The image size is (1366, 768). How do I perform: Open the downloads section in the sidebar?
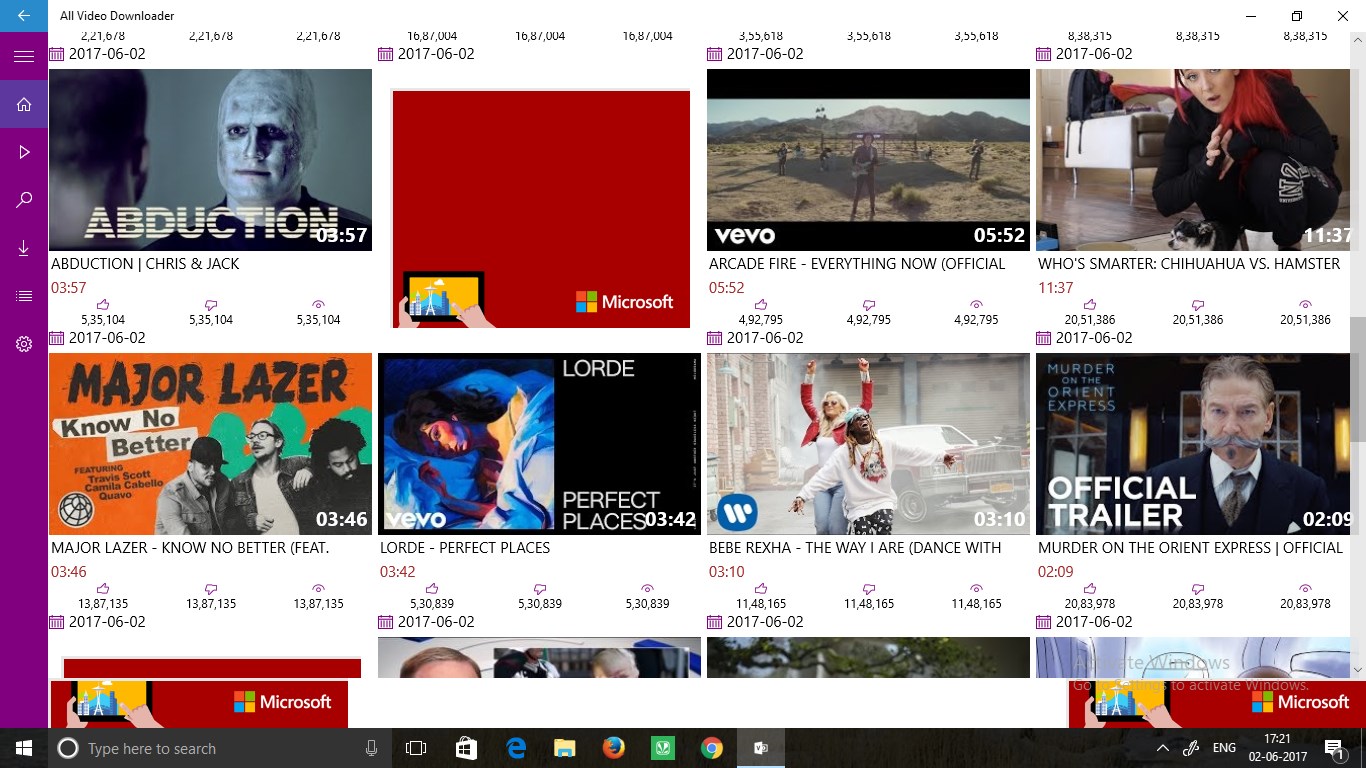(24, 248)
